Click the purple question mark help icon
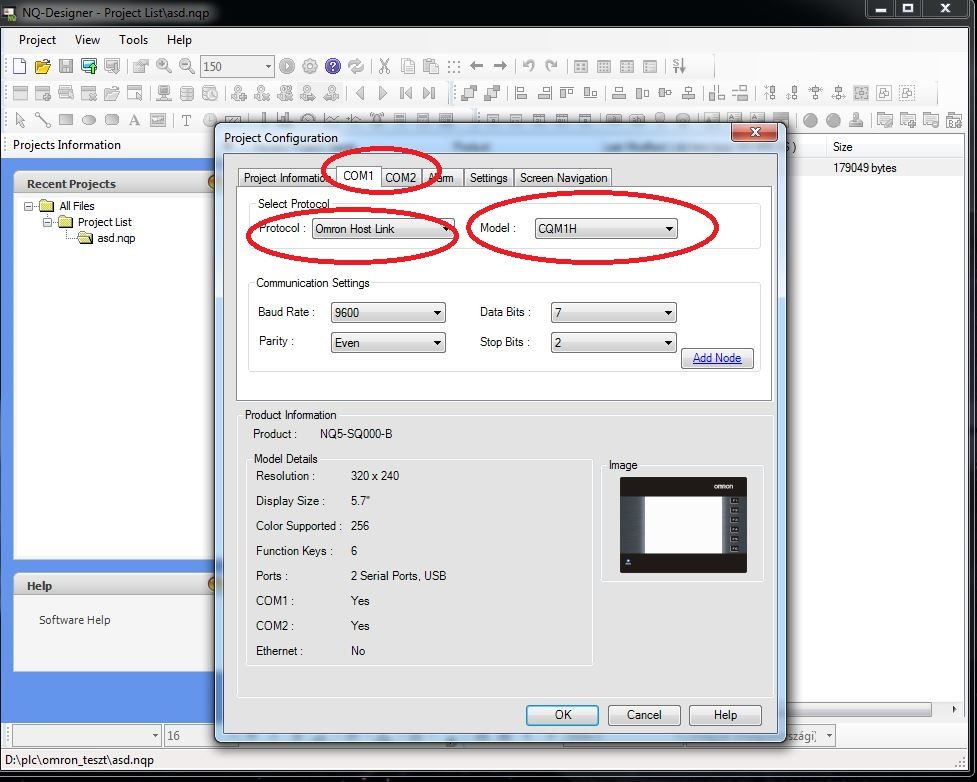 pos(333,66)
